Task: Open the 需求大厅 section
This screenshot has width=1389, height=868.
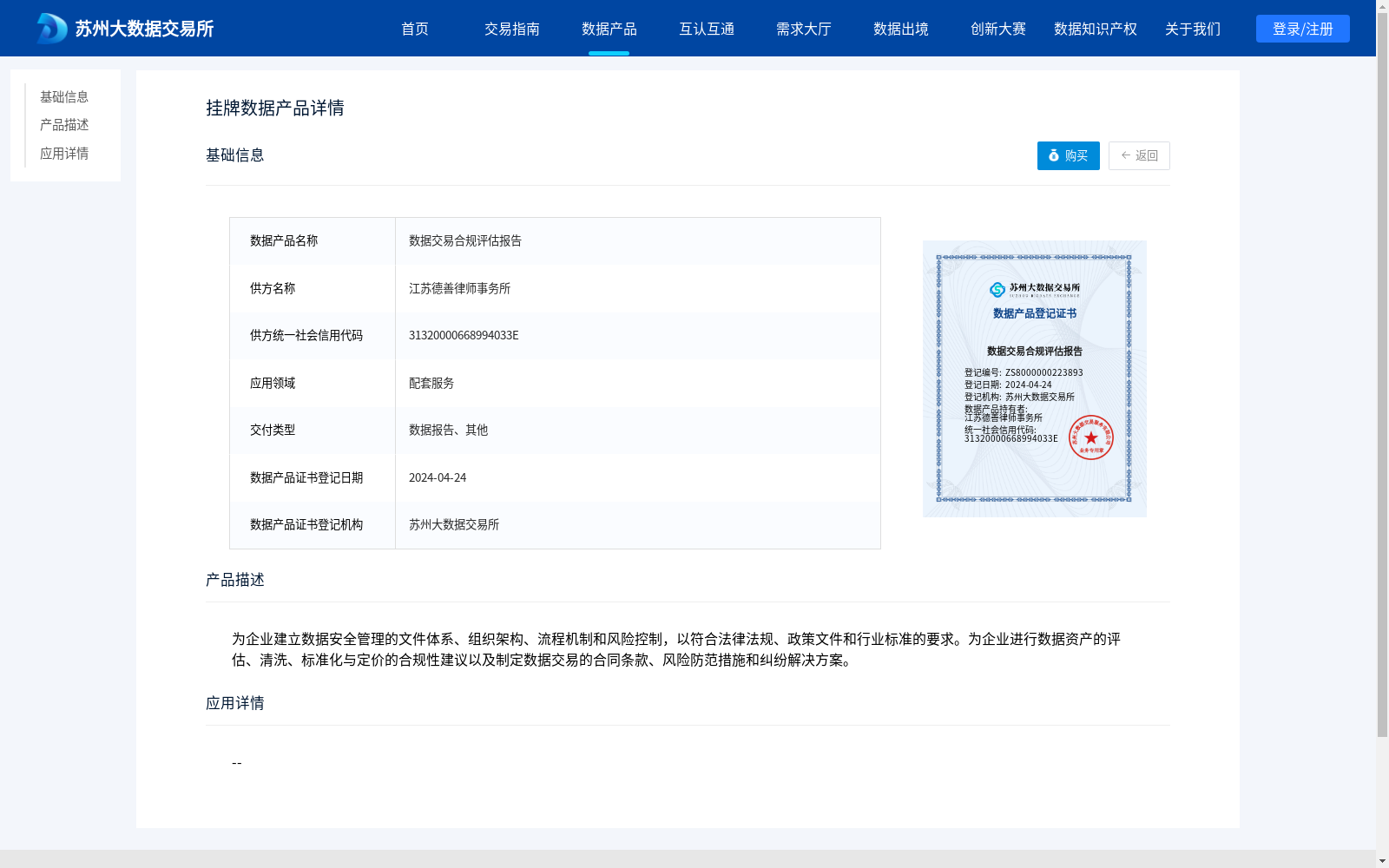Action: point(804,29)
